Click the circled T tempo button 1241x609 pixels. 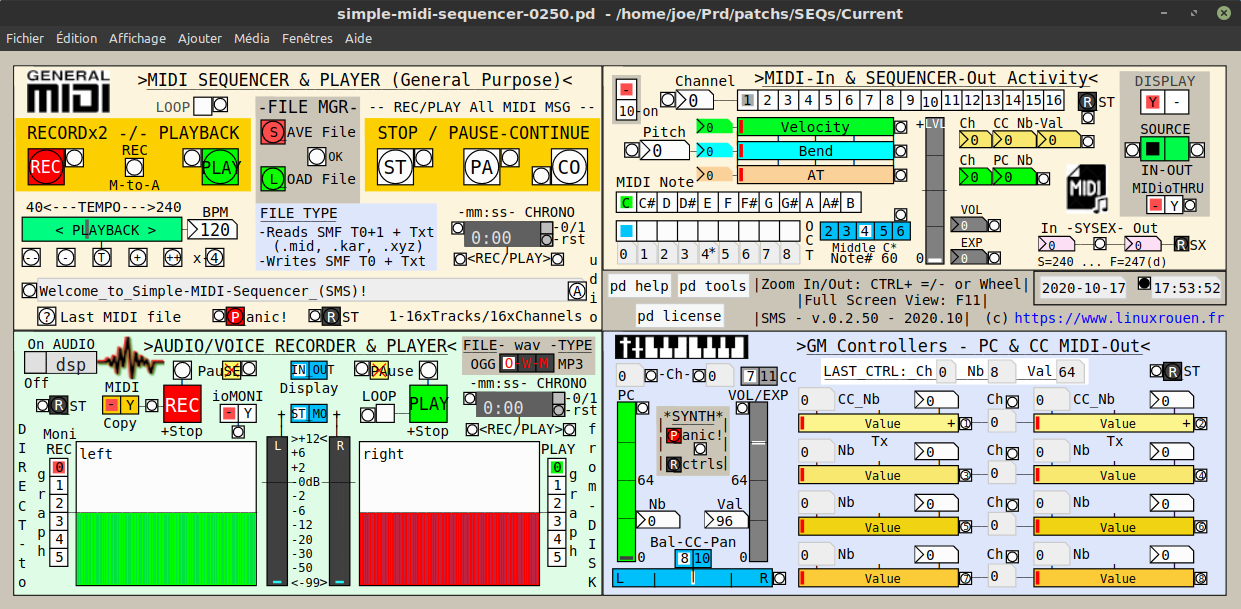(x=102, y=257)
